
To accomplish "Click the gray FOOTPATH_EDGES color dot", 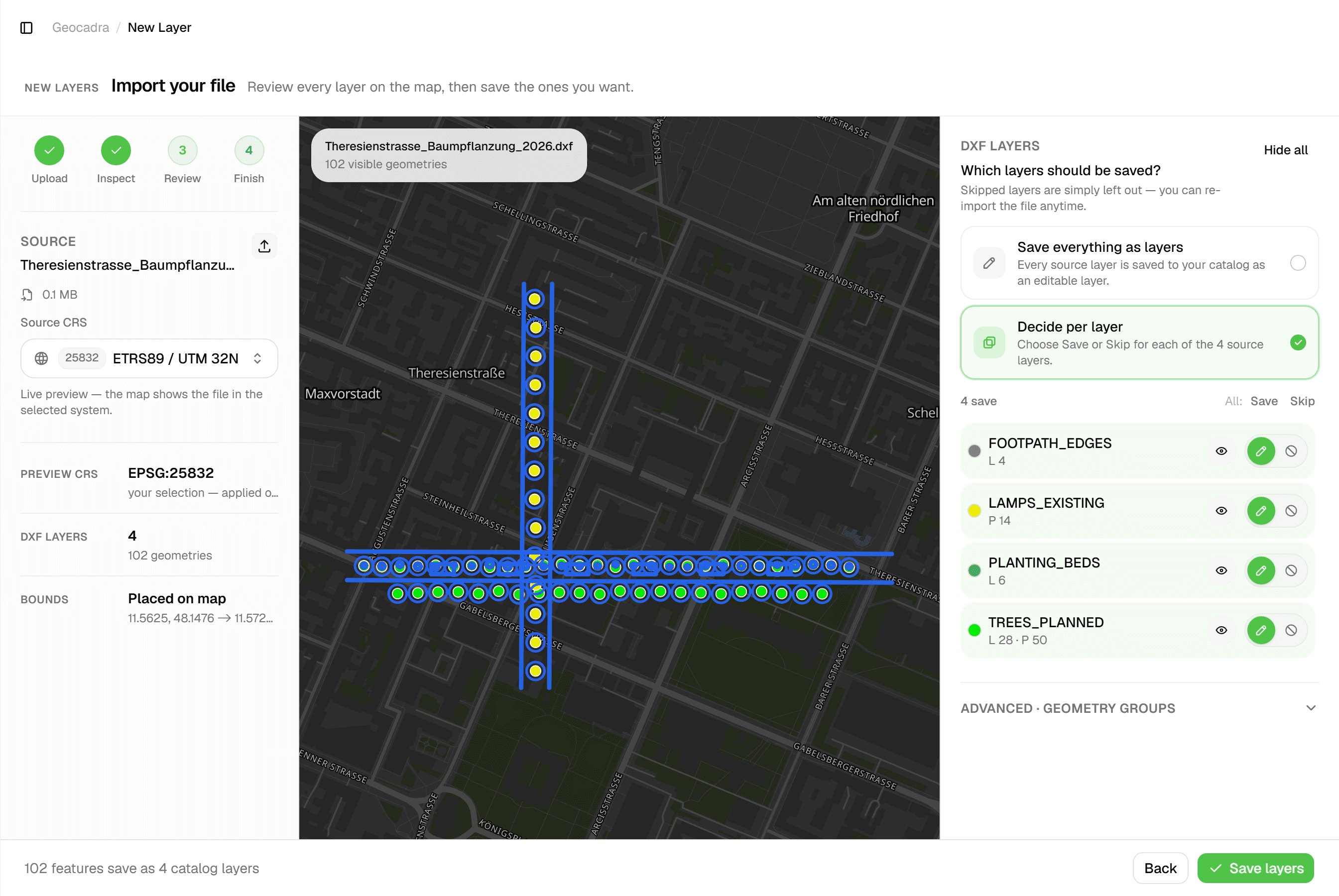I will tap(974, 451).
